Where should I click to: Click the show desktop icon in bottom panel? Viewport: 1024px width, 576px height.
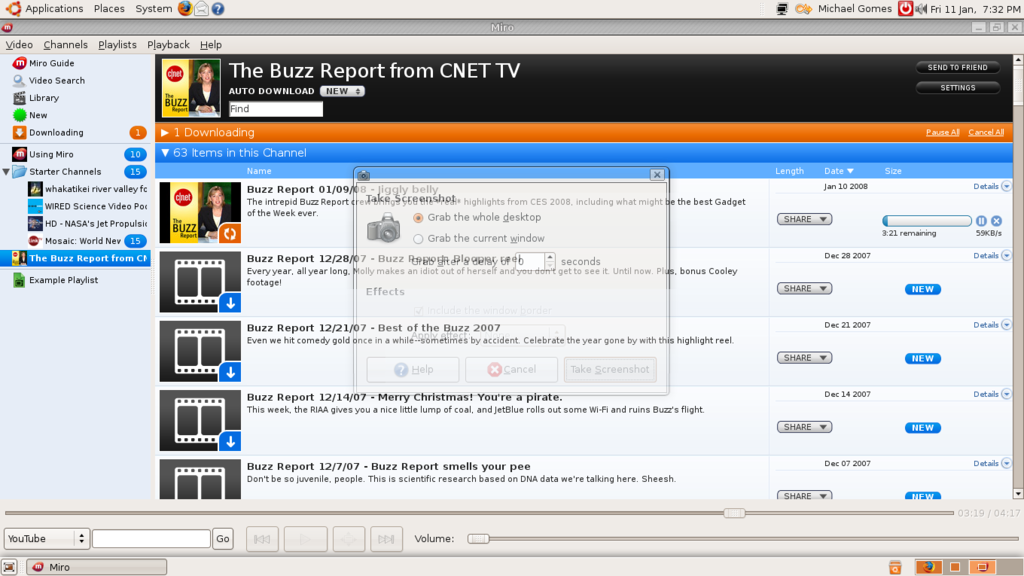[x=8, y=567]
